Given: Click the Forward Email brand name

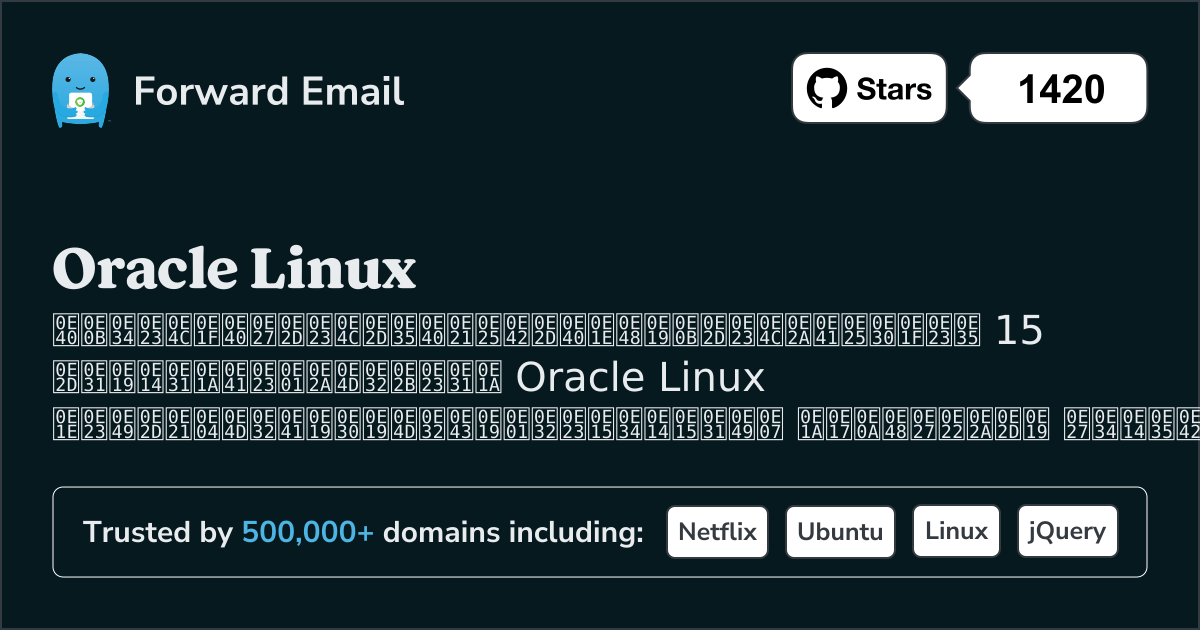Looking at the screenshot, I should click(x=269, y=92).
